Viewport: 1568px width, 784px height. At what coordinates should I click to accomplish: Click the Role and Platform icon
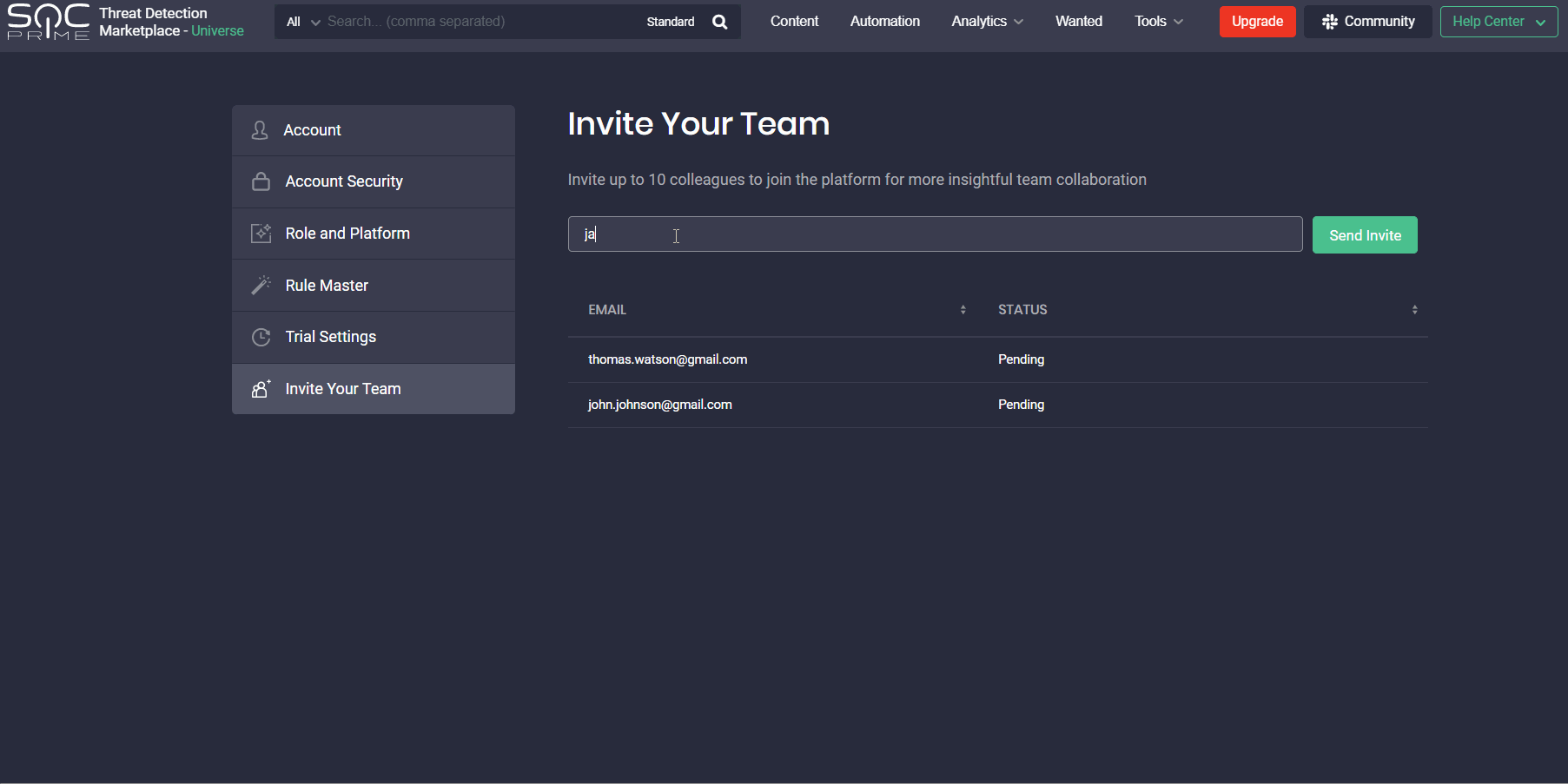click(261, 234)
